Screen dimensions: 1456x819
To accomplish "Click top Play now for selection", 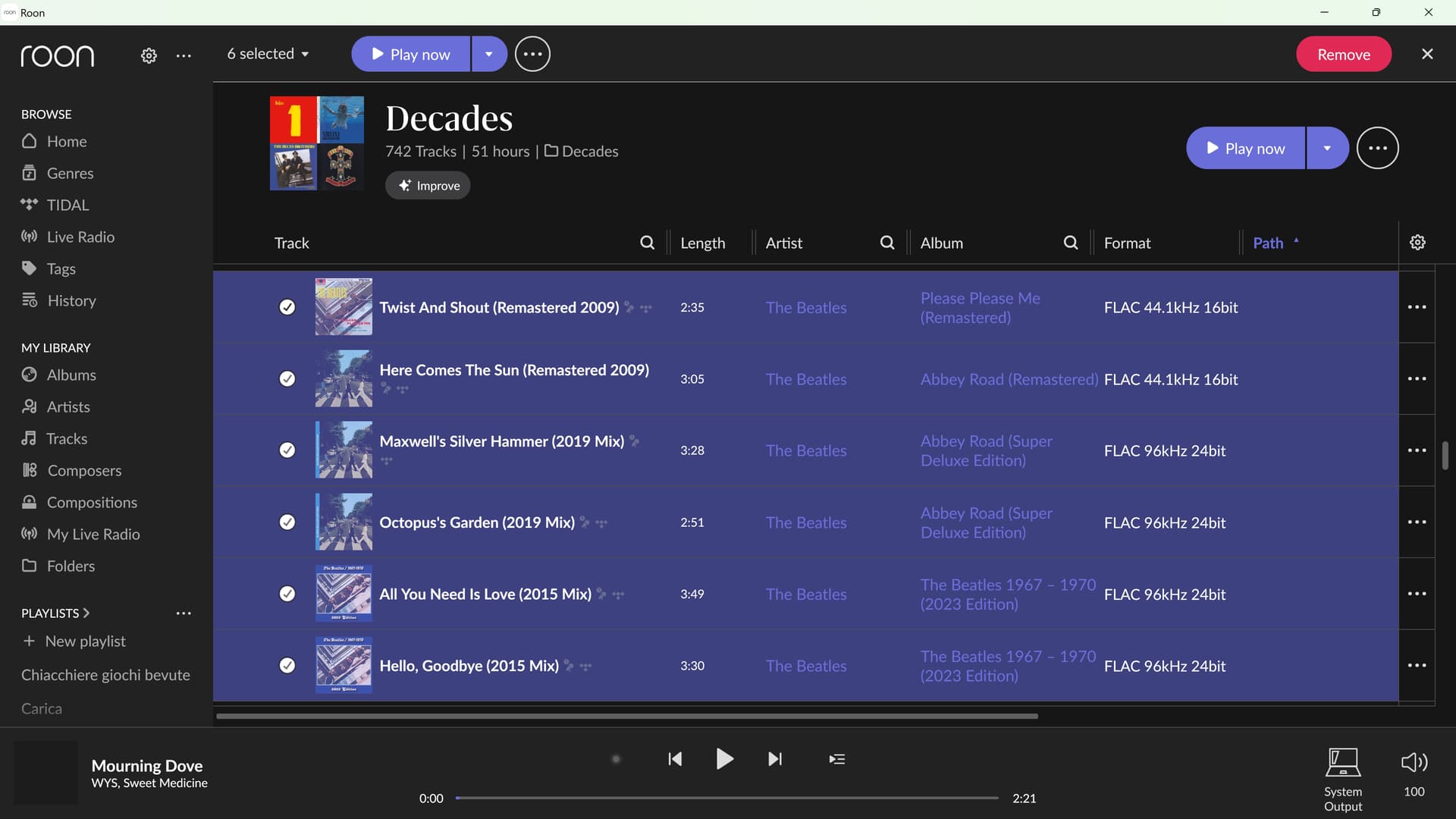I will 410,54.
